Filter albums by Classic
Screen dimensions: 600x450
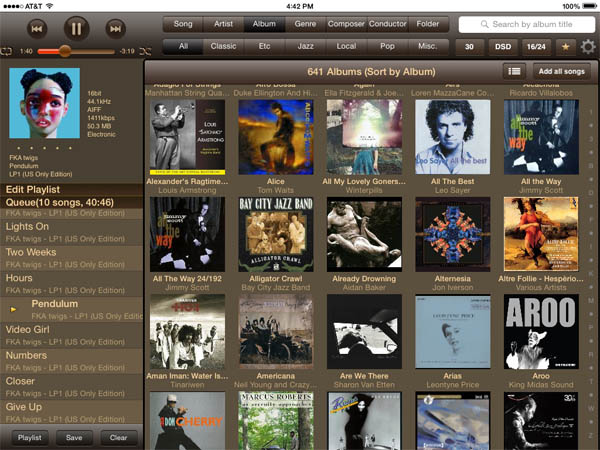point(223,46)
